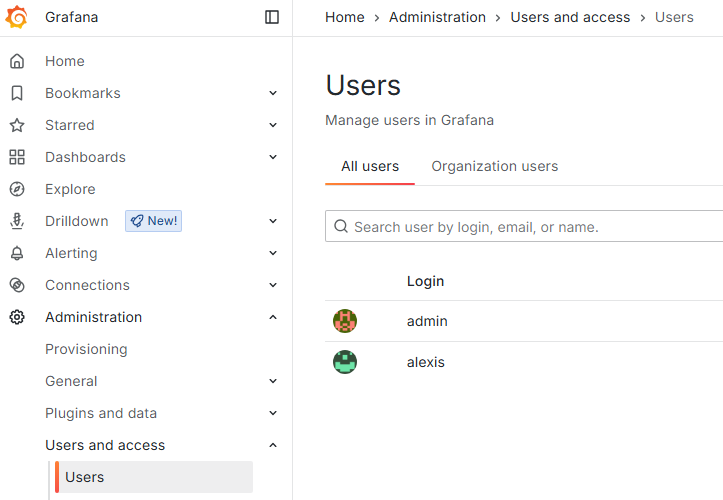Screen dimensions: 723x500
Task: Click the Alerting bell icon
Action: click(17, 253)
